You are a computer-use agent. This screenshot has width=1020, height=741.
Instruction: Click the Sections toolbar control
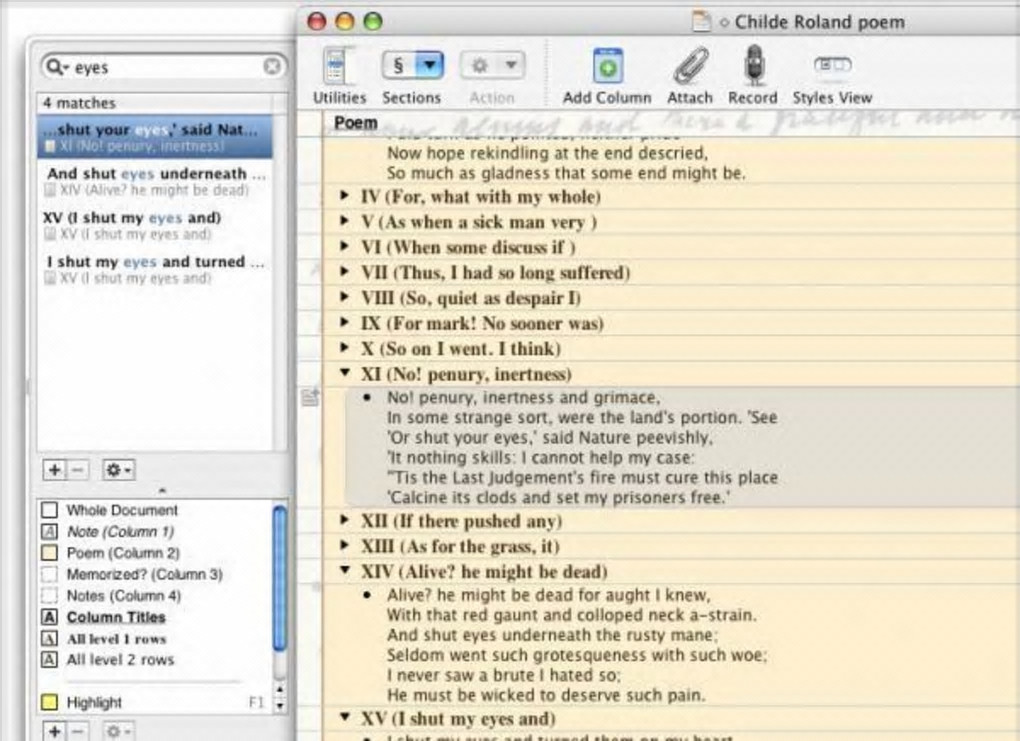(412, 66)
